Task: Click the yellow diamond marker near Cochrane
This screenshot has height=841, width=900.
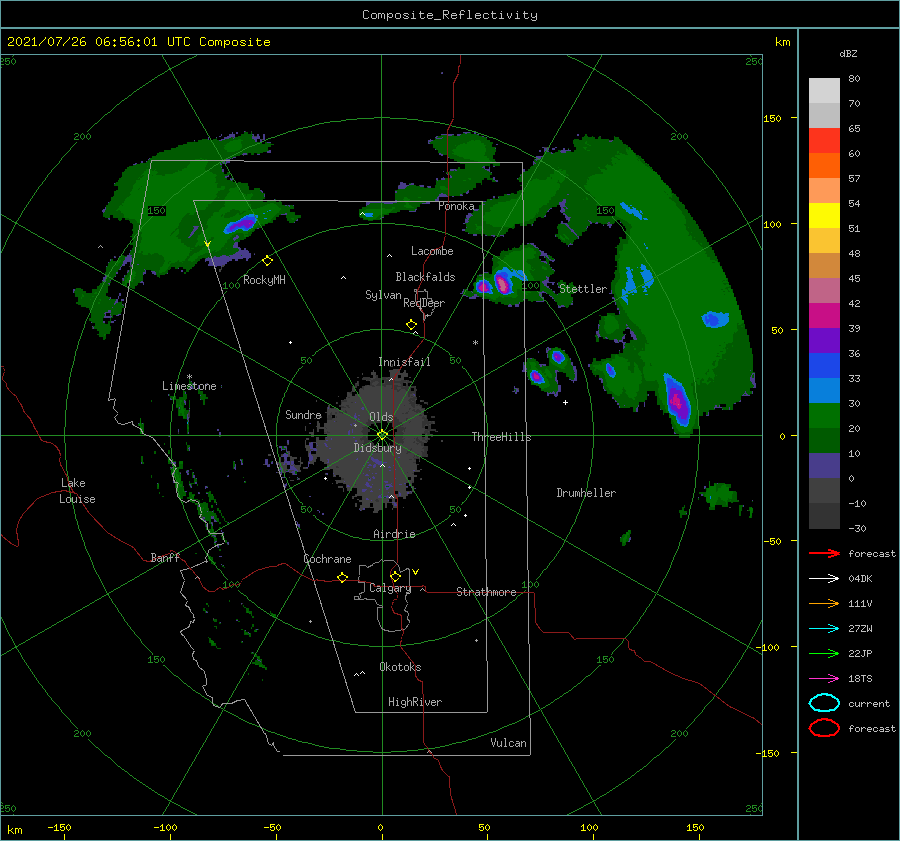Action: coord(343,577)
